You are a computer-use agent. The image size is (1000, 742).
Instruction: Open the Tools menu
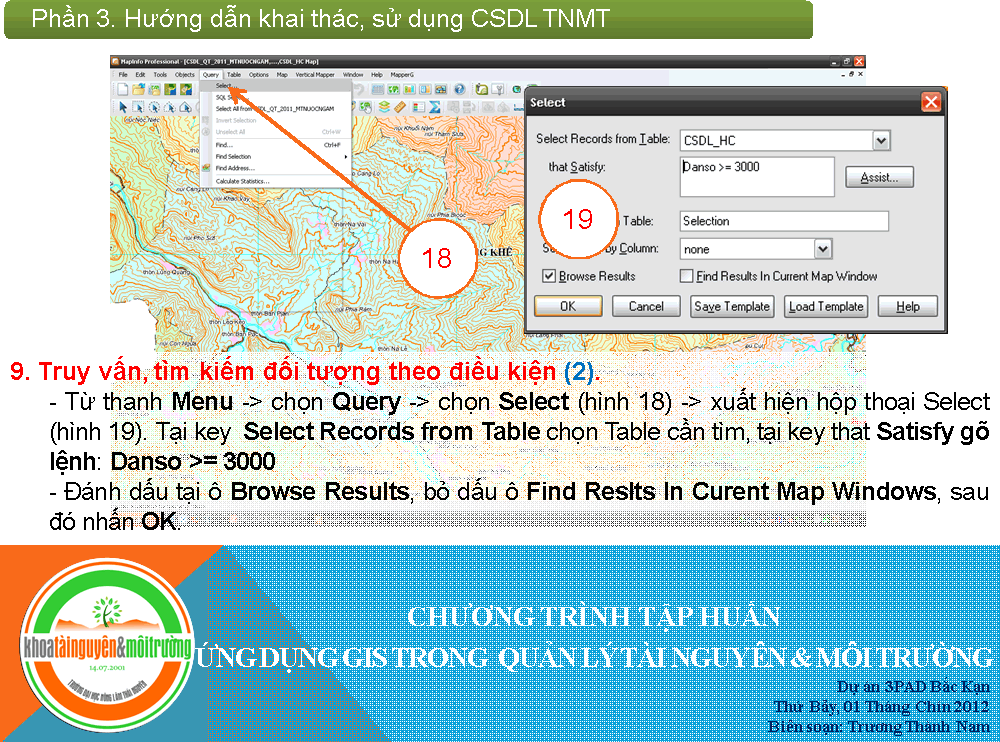(x=159, y=75)
